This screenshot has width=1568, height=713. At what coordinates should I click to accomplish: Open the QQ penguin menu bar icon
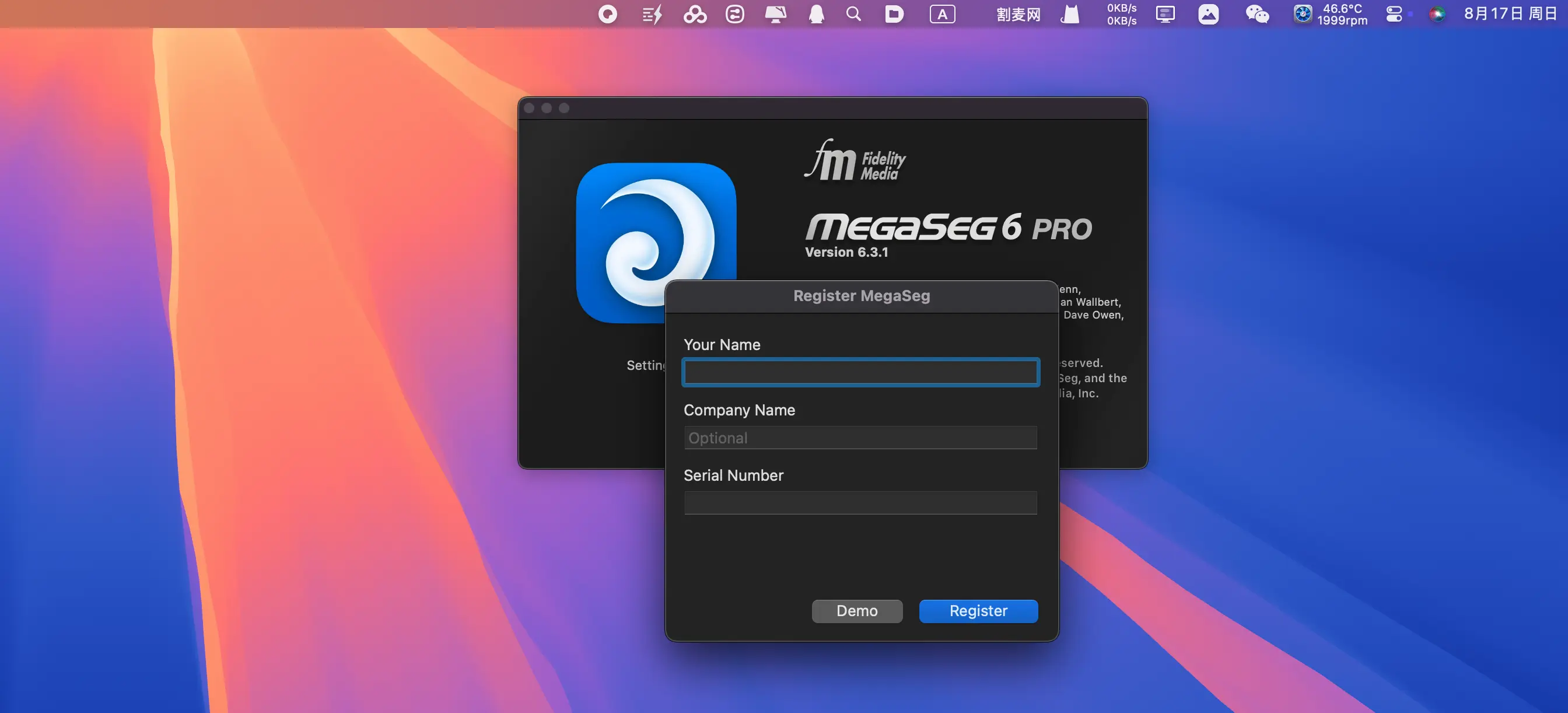(x=816, y=14)
